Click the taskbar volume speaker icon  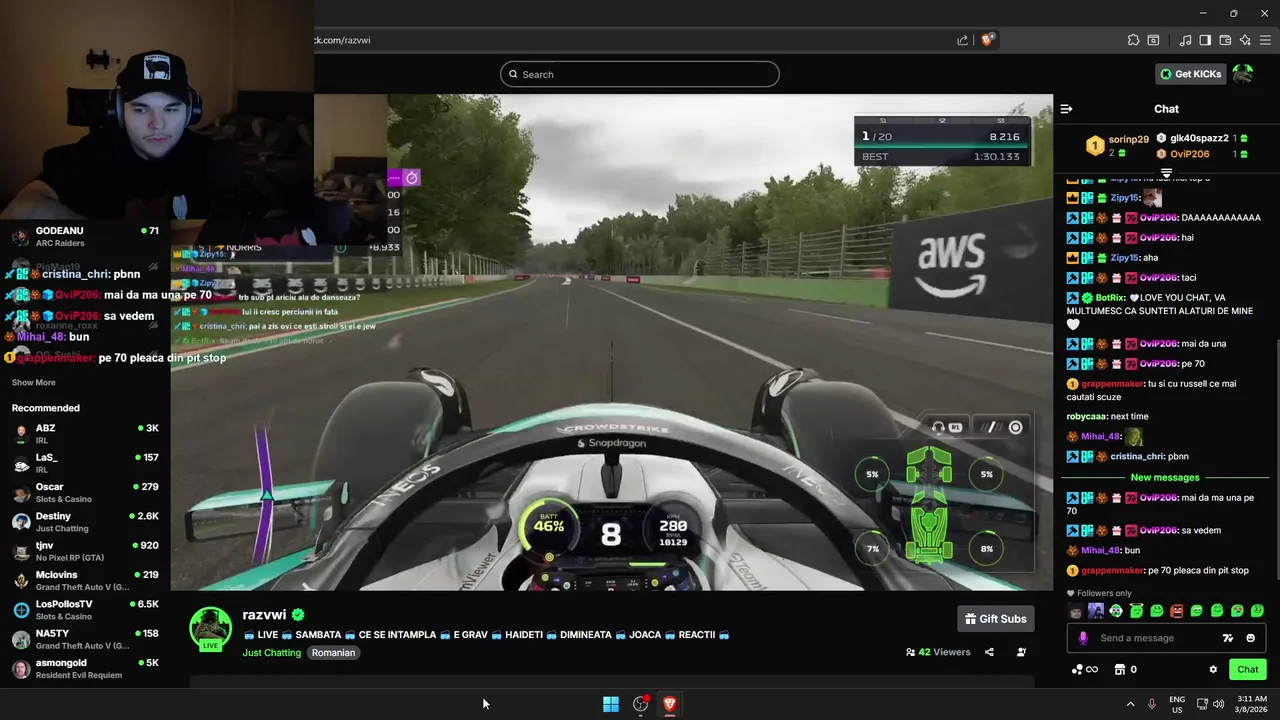tap(1218, 704)
